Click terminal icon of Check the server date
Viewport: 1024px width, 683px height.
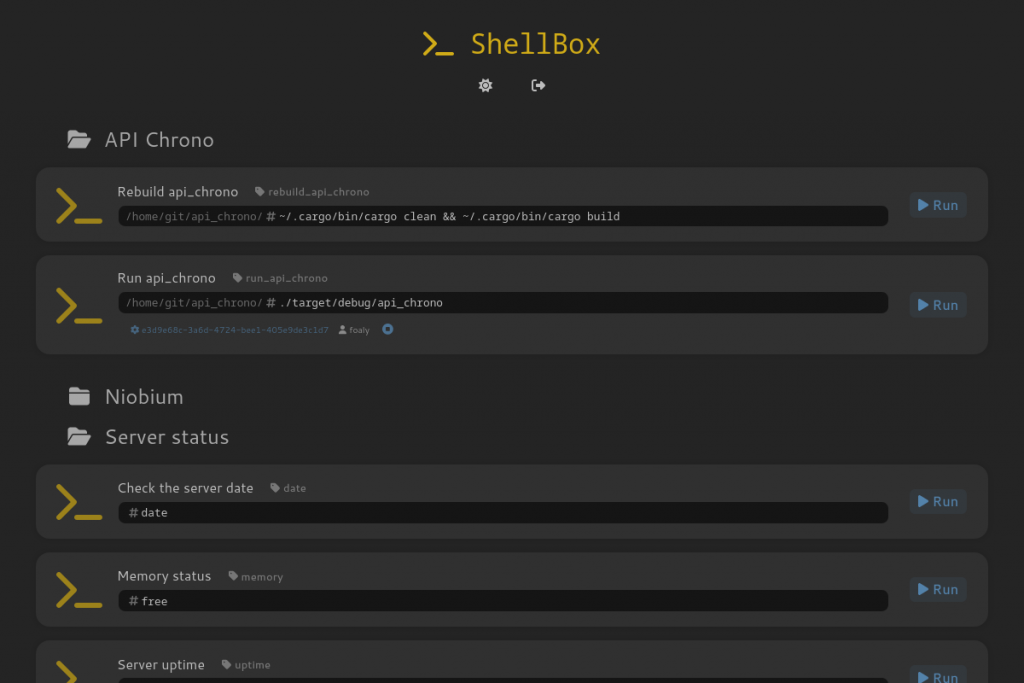[x=79, y=502]
